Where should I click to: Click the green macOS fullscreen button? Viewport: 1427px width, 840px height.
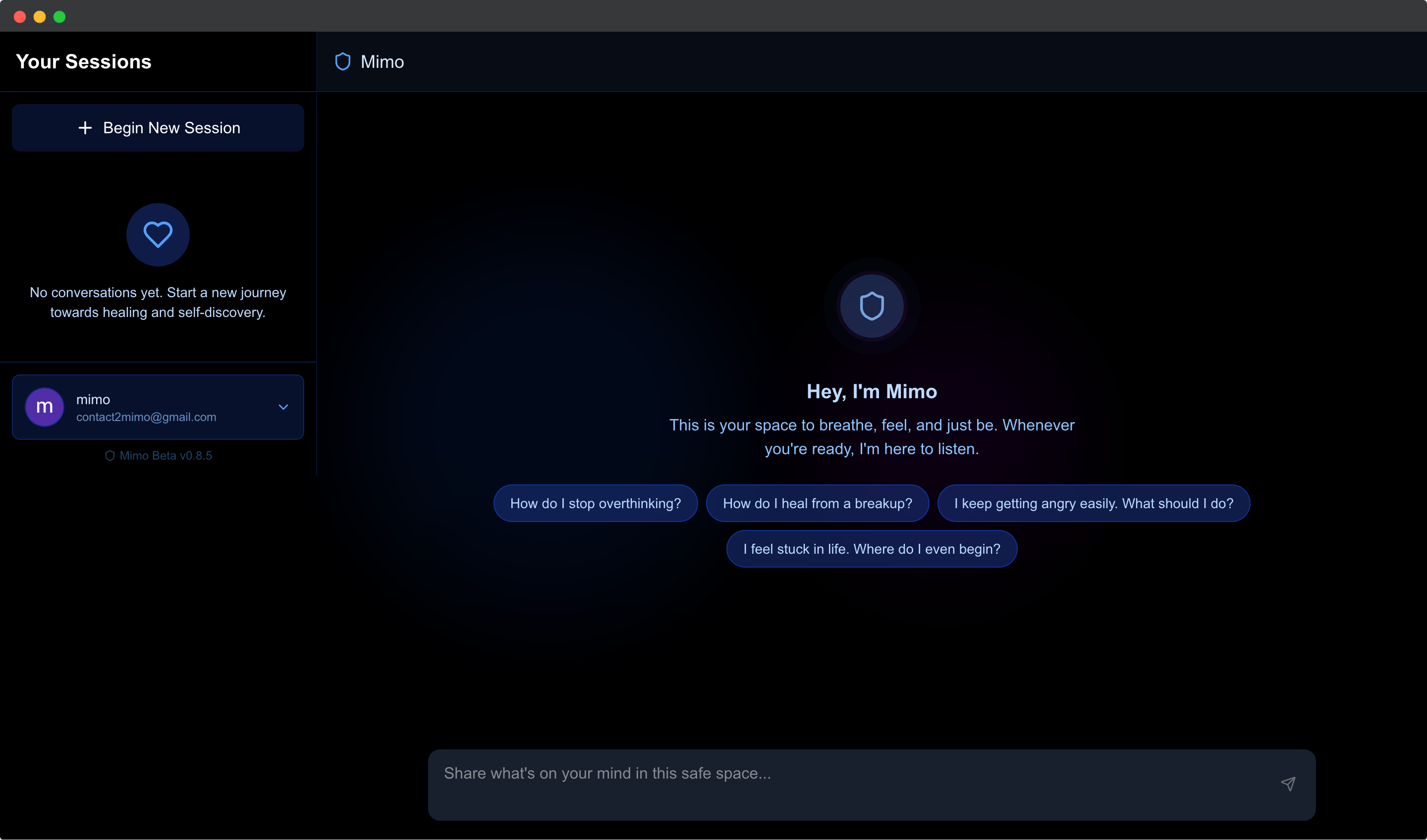(x=59, y=17)
